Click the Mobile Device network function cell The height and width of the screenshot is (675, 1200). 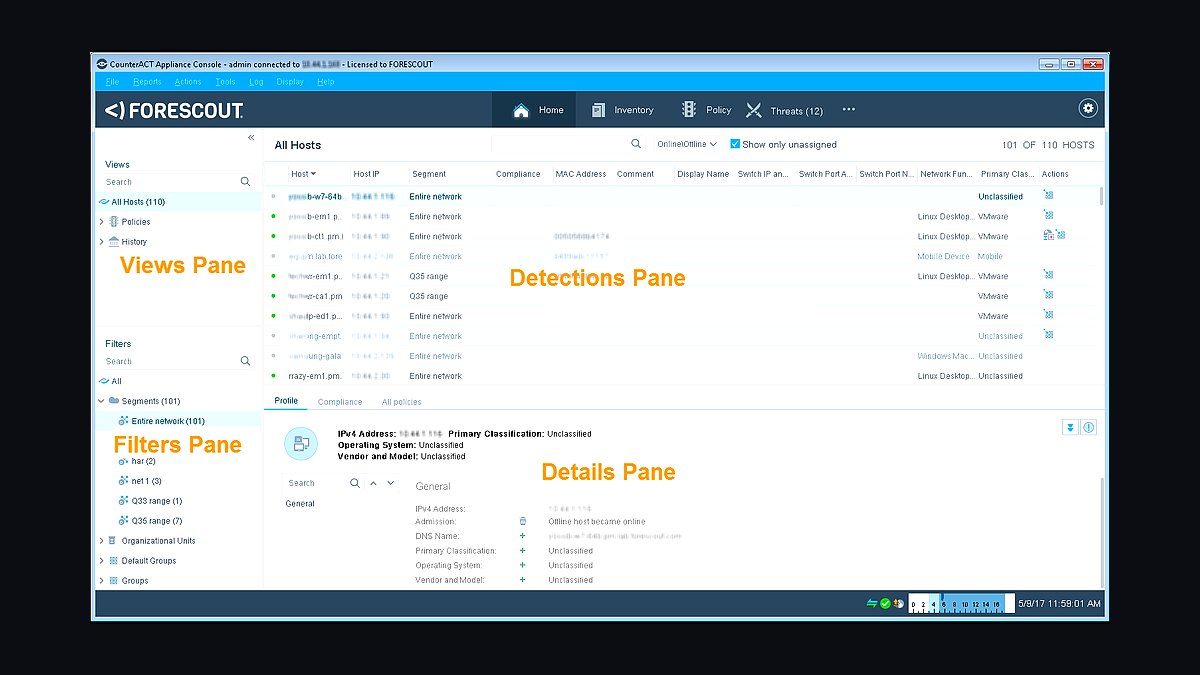(944, 256)
